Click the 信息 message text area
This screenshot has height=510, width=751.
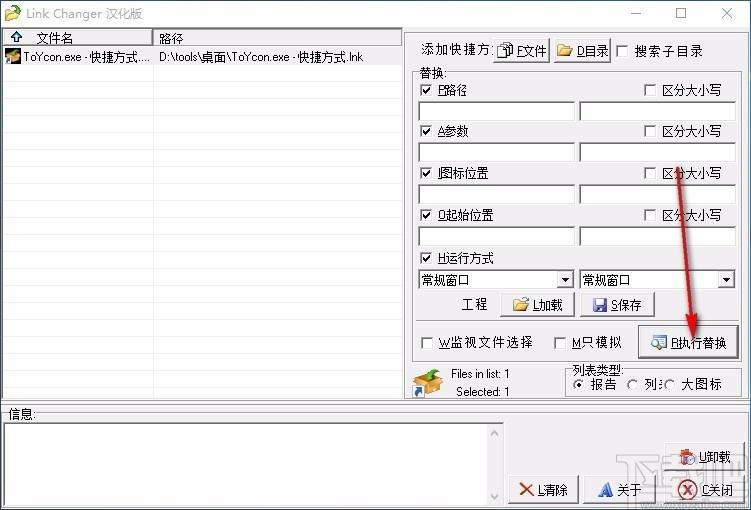tap(247, 464)
